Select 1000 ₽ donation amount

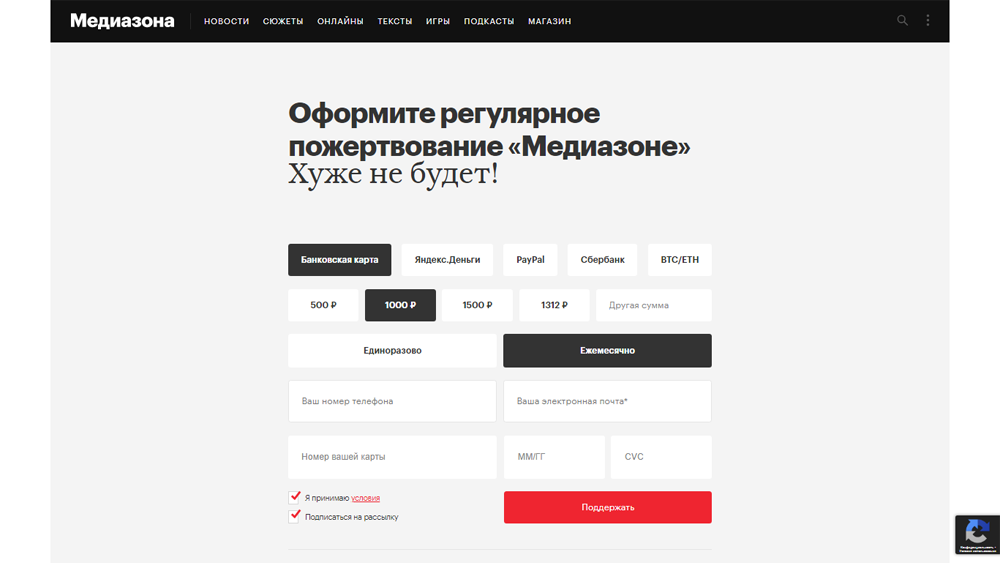pos(401,305)
